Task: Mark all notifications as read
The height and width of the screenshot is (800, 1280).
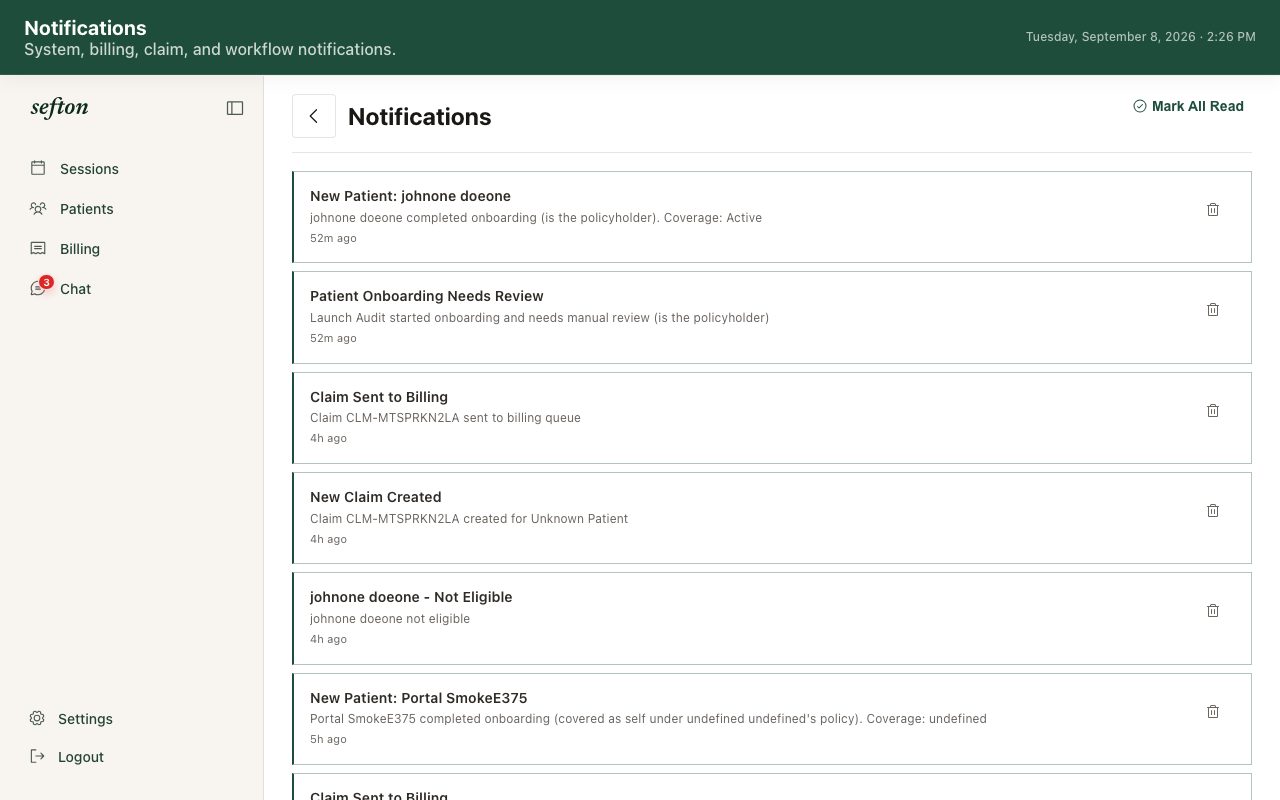Action: click(1188, 106)
